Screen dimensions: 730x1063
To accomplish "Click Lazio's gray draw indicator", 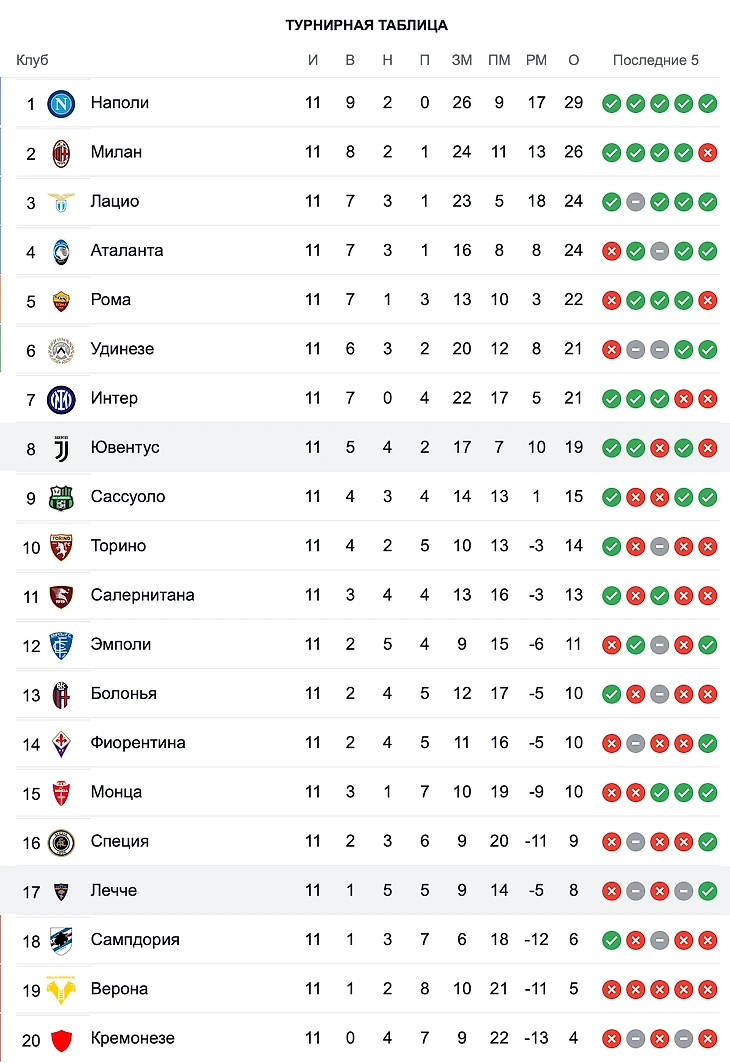I will click(635, 201).
